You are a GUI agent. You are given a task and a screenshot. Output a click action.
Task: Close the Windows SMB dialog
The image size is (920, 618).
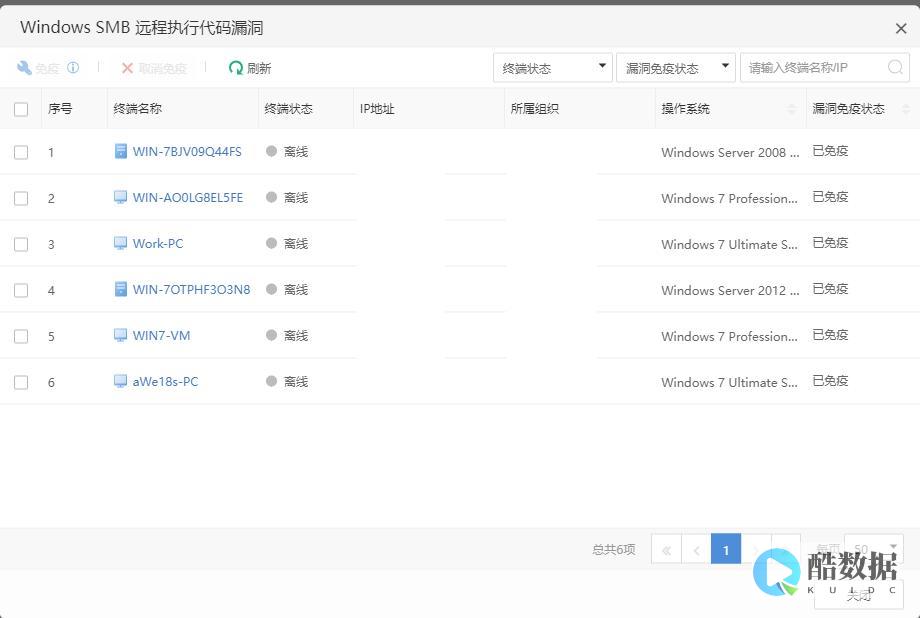[x=901, y=28]
